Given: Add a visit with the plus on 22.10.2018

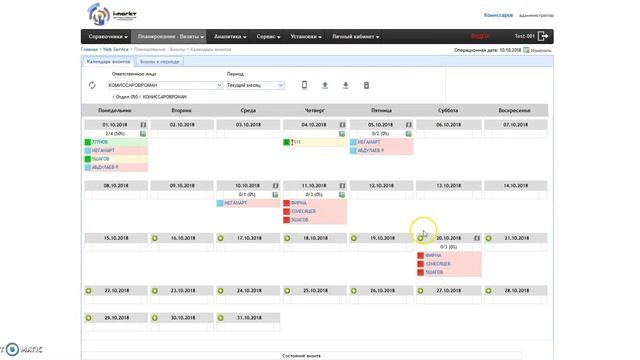Looking at the screenshot, I should (x=89, y=291).
